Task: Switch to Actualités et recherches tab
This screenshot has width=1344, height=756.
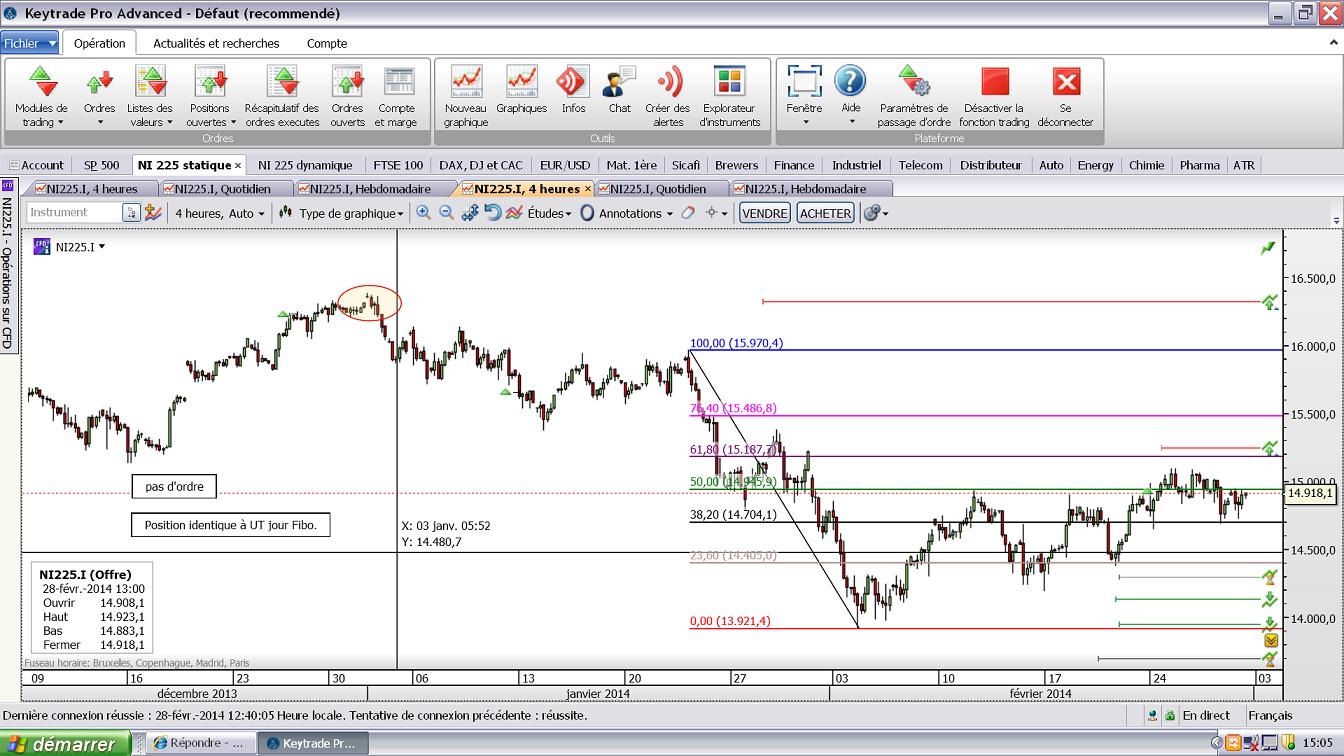Action: tap(216, 43)
